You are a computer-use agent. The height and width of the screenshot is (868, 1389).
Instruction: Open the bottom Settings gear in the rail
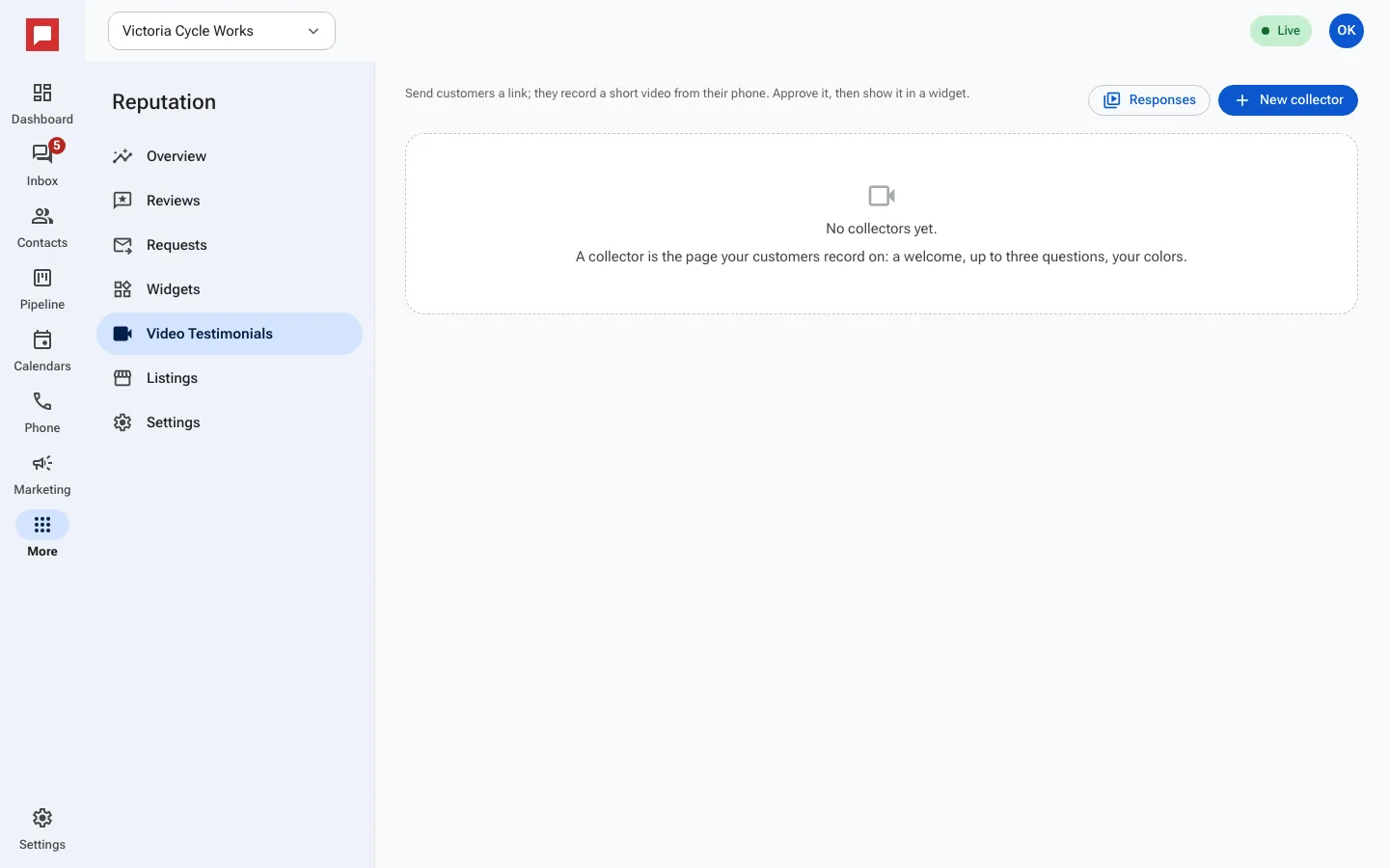(42, 818)
